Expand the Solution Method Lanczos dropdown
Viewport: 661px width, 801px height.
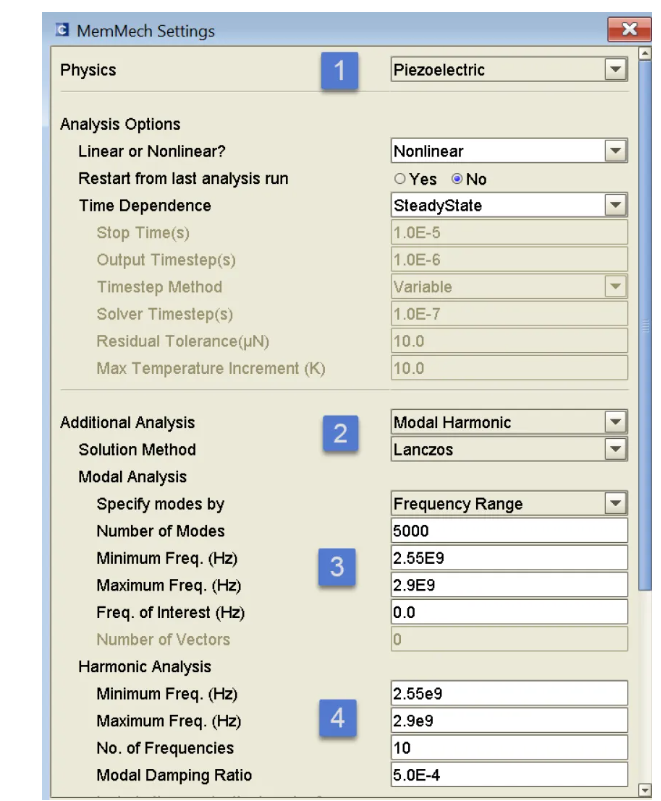616,449
